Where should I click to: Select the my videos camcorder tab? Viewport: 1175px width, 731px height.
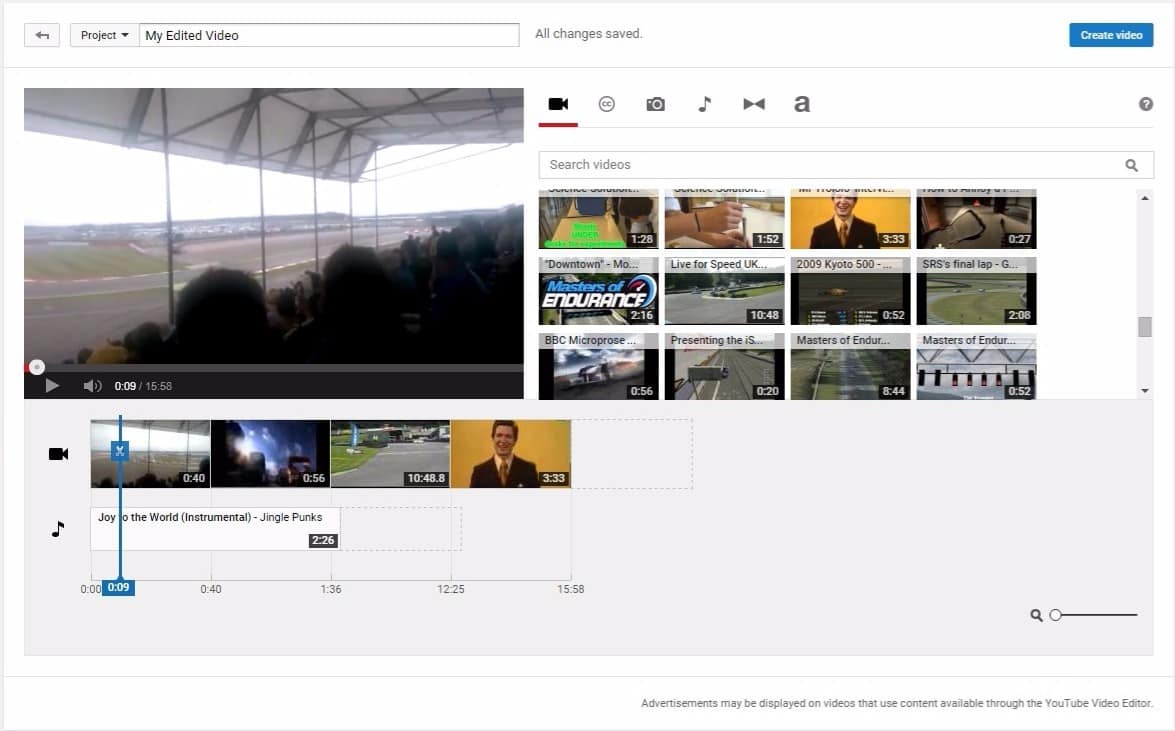558,104
